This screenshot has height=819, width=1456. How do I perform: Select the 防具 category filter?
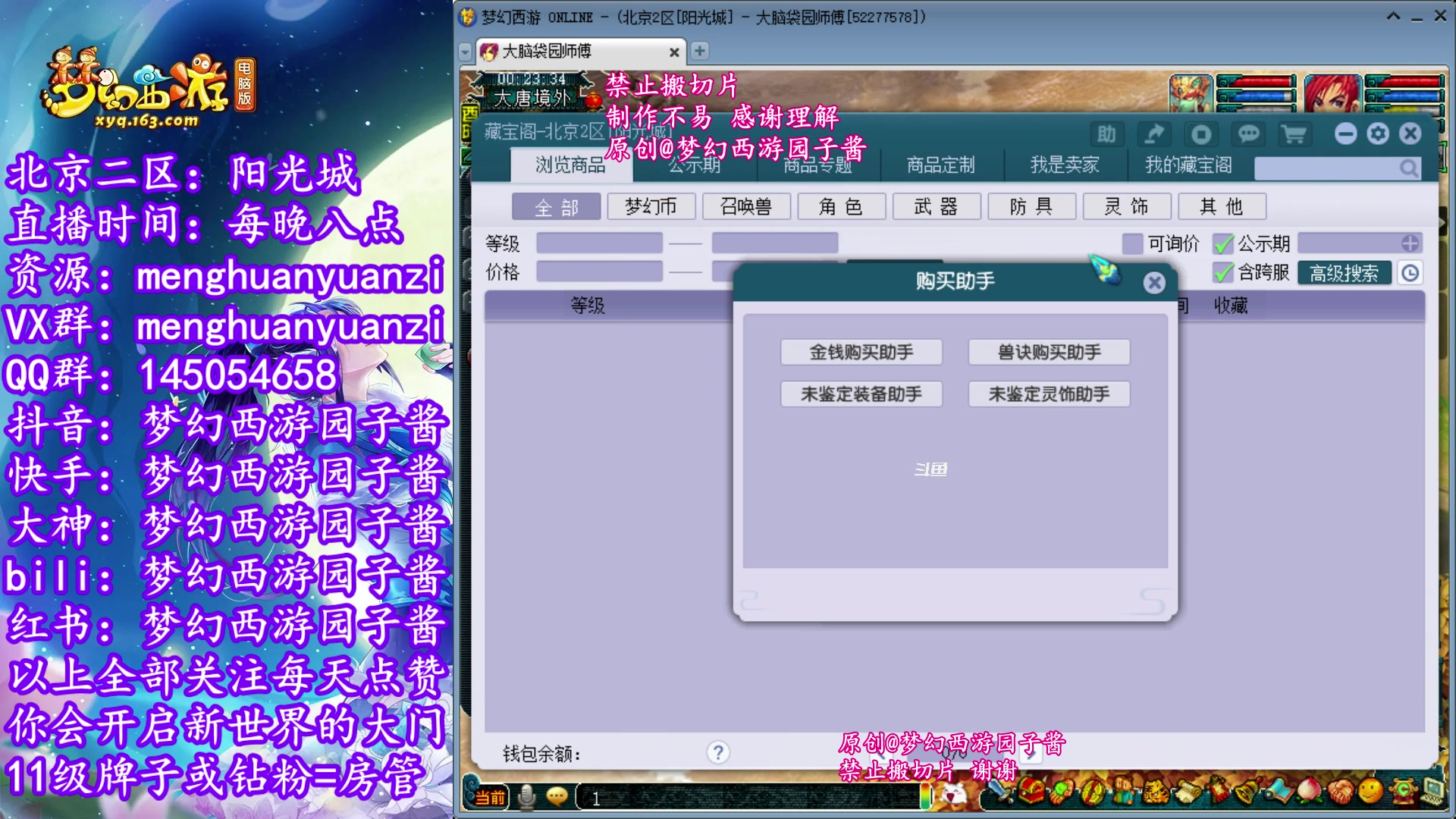1032,206
